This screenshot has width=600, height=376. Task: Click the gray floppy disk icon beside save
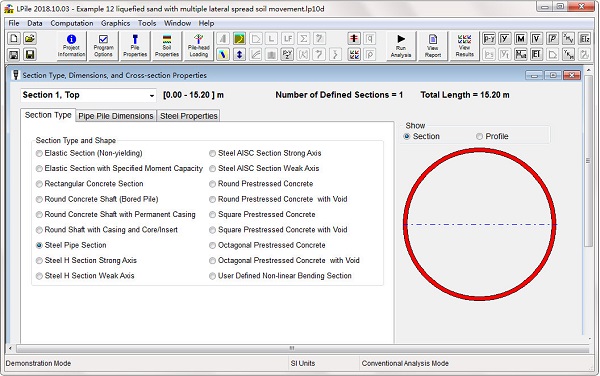(14, 54)
